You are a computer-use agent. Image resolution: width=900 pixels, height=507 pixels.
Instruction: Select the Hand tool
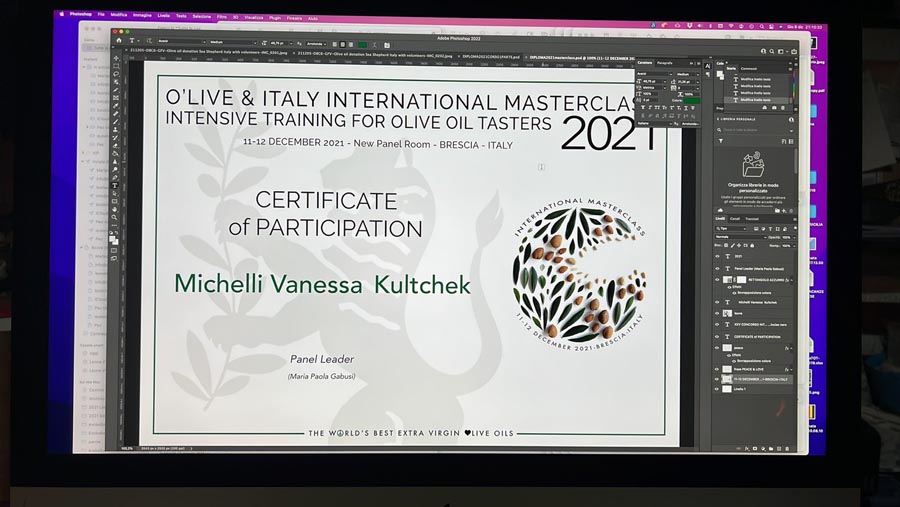point(115,209)
